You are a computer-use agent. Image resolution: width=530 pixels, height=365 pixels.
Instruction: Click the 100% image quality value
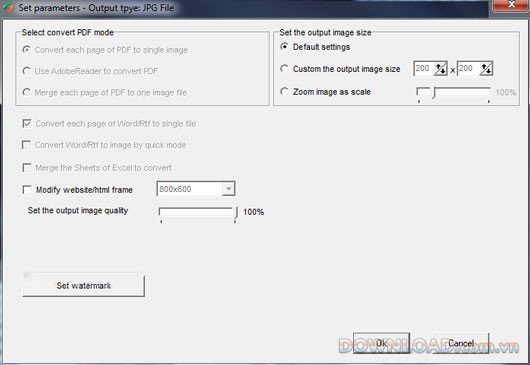coord(254,212)
